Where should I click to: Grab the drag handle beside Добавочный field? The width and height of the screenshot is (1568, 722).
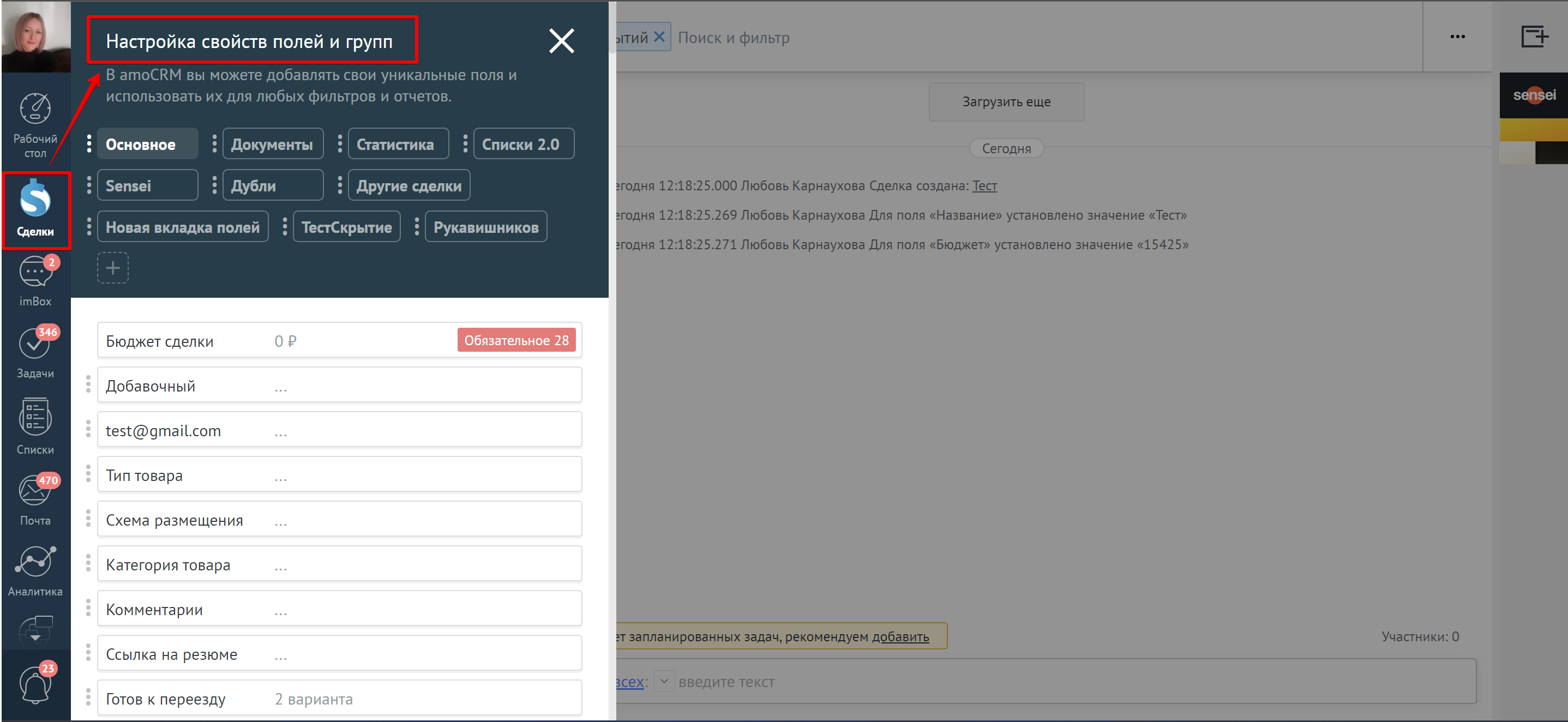click(x=88, y=384)
